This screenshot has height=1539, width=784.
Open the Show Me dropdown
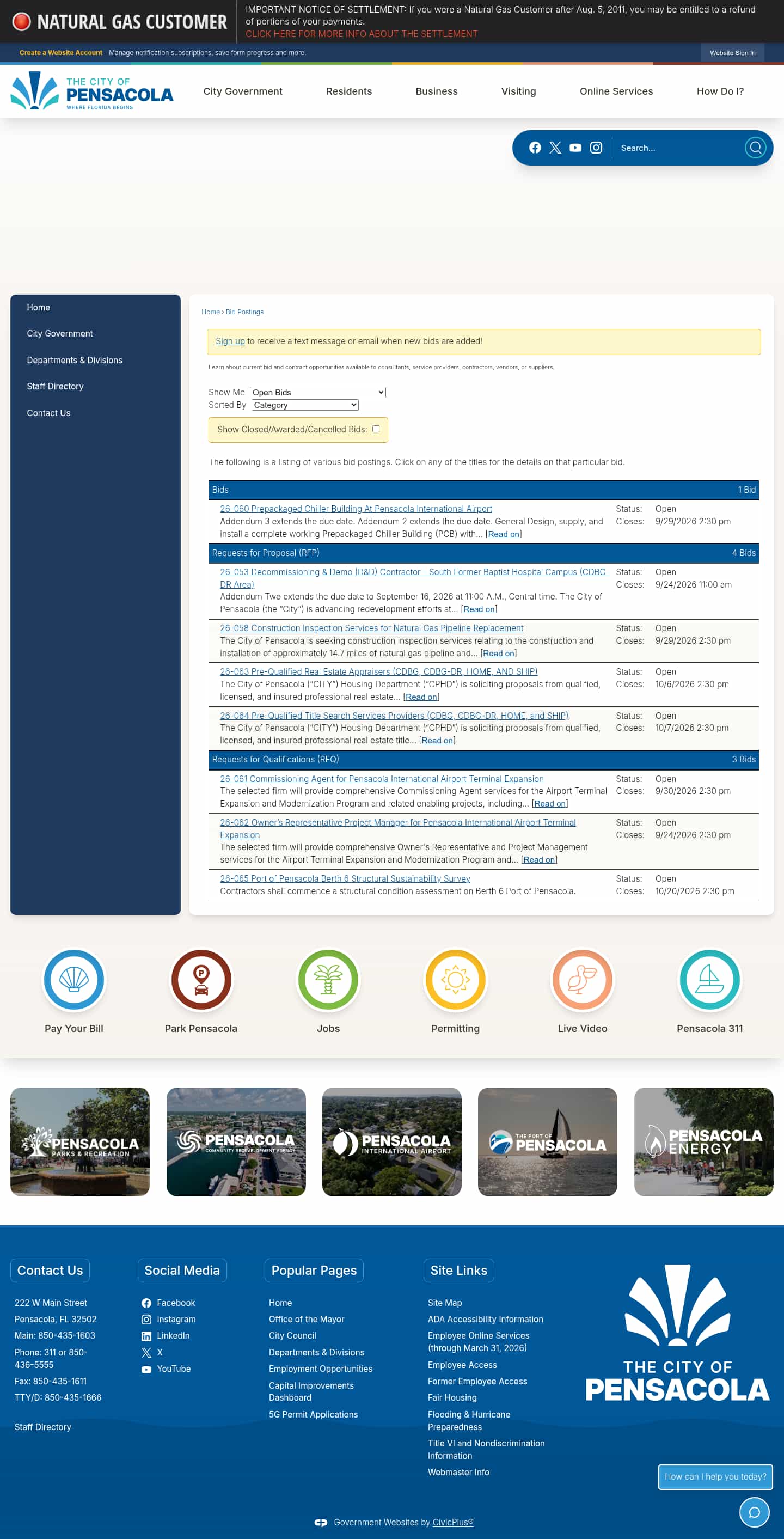(317, 393)
